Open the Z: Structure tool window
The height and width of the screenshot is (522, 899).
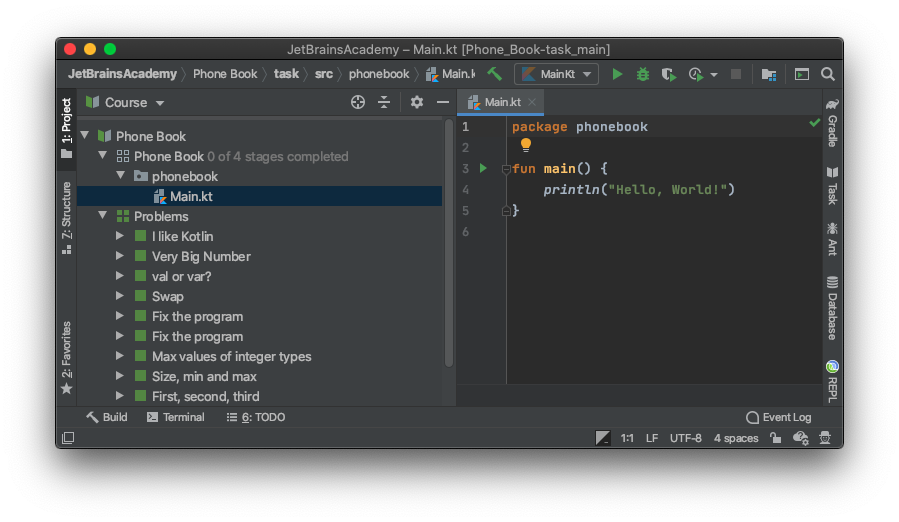(x=67, y=218)
